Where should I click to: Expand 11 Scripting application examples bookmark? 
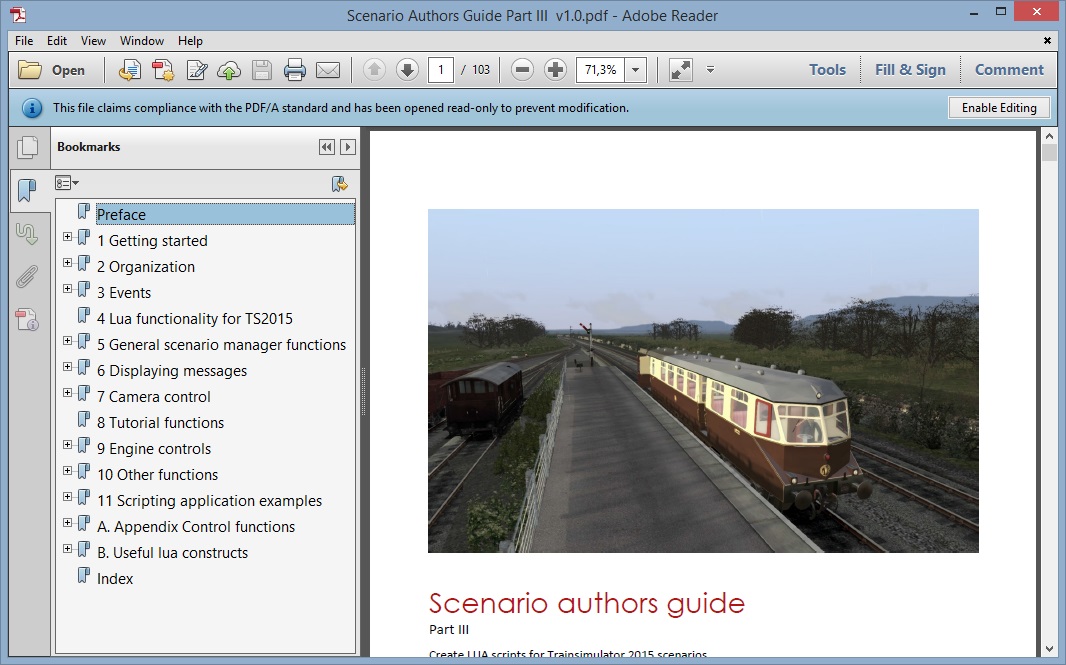(67, 496)
